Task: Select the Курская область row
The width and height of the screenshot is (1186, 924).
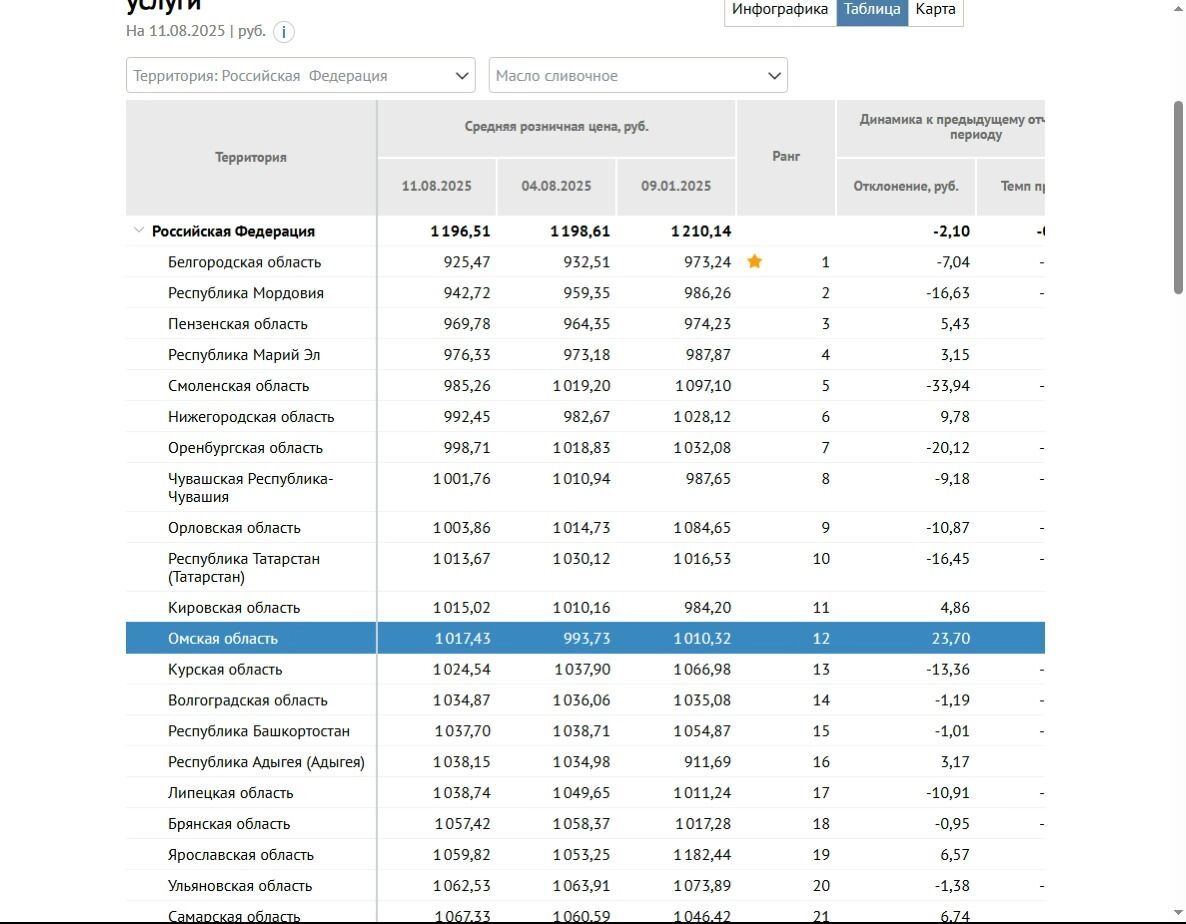Action: point(225,670)
